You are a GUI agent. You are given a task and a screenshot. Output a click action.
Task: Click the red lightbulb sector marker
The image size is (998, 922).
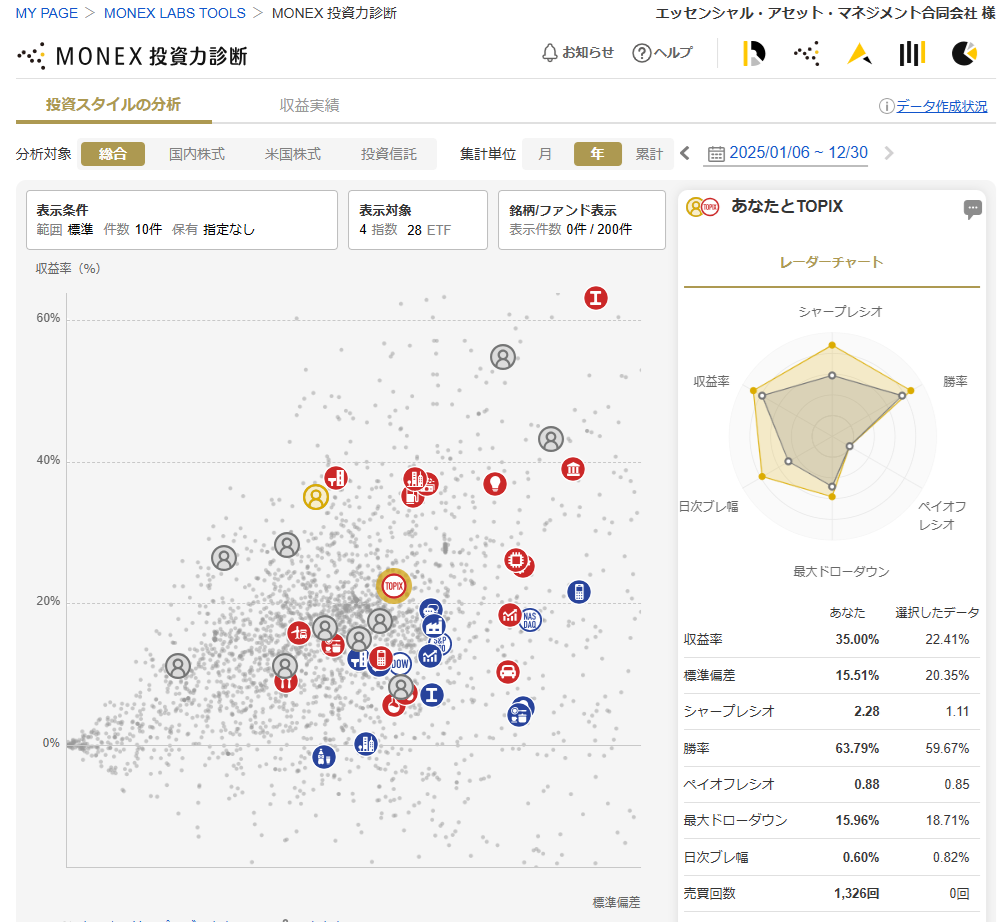point(495,484)
